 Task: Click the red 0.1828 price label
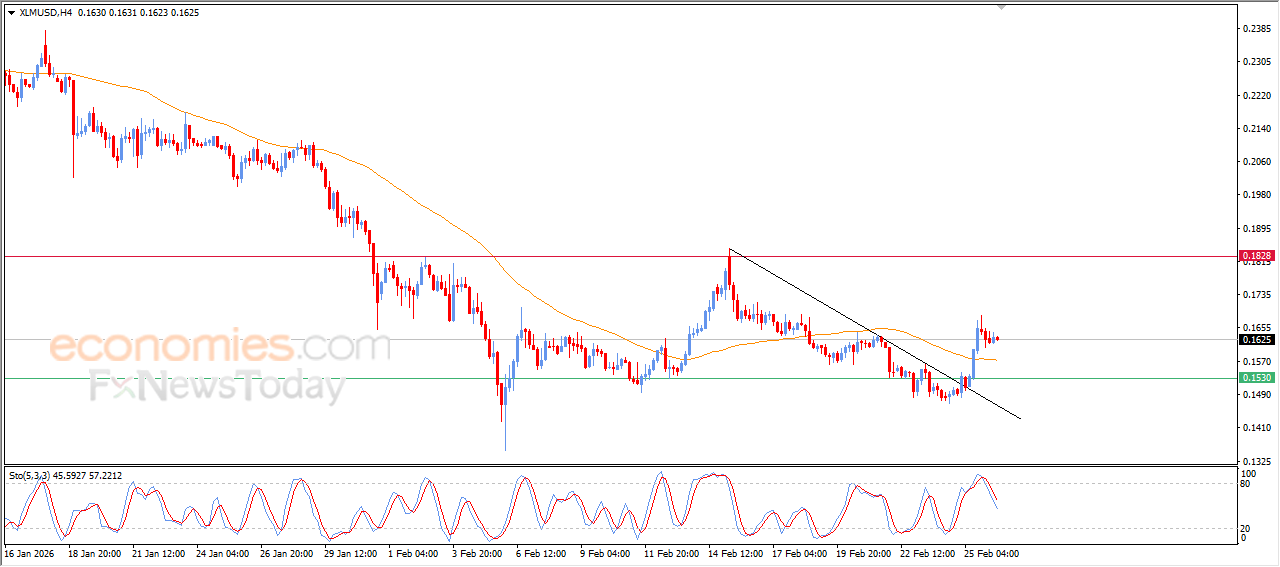tap(1257, 256)
